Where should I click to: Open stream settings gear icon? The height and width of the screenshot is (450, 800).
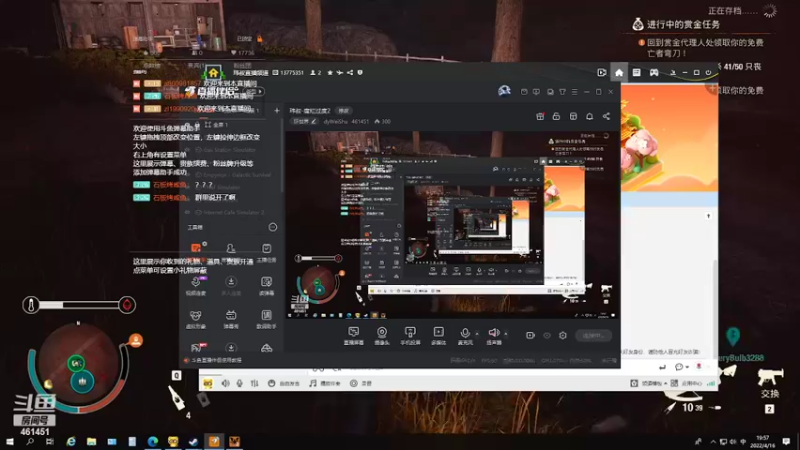pos(563,335)
